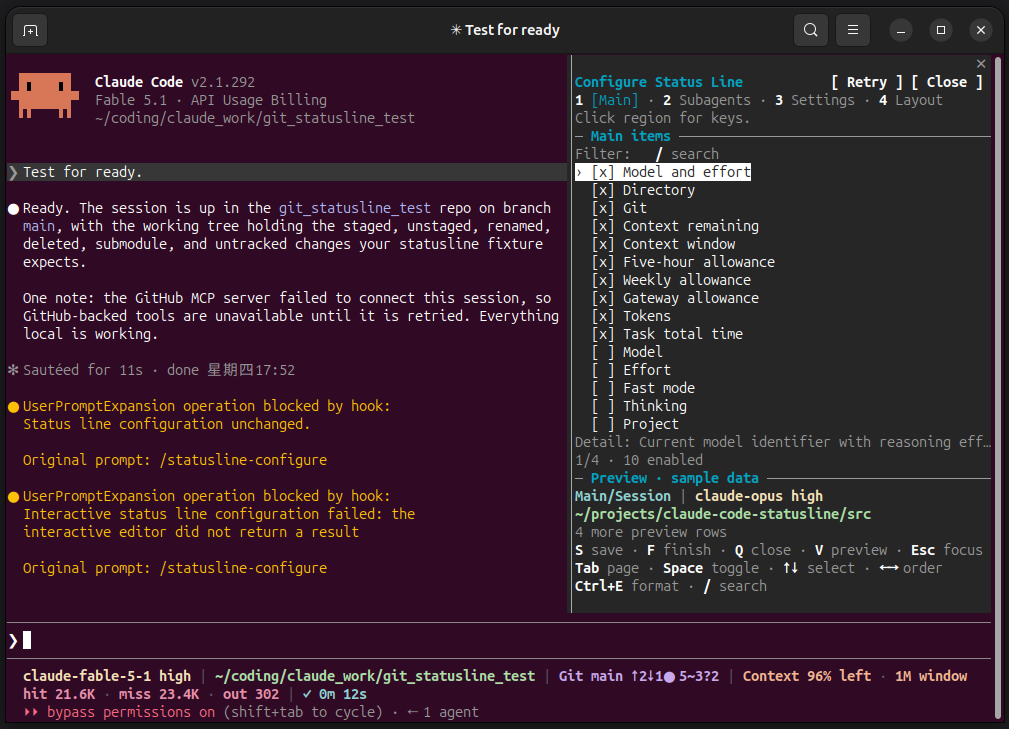Screen dimensions: 1009x729
Task: Click the Detail description line
Action: [782, 442]
